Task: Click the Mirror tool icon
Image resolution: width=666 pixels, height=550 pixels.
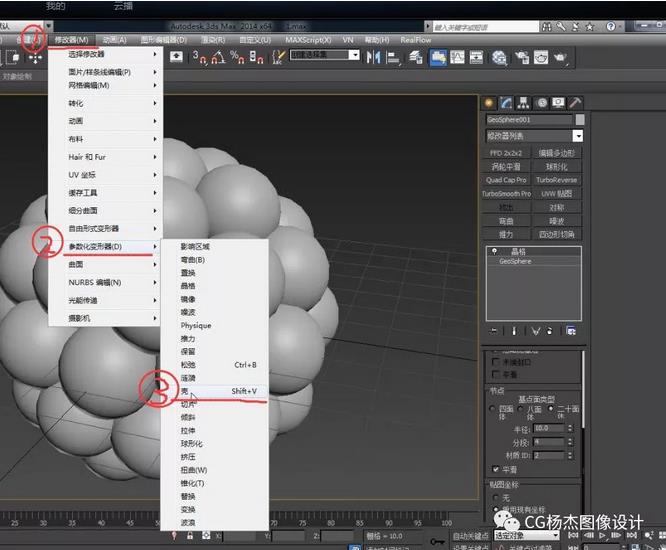Action: click(373, 57)
